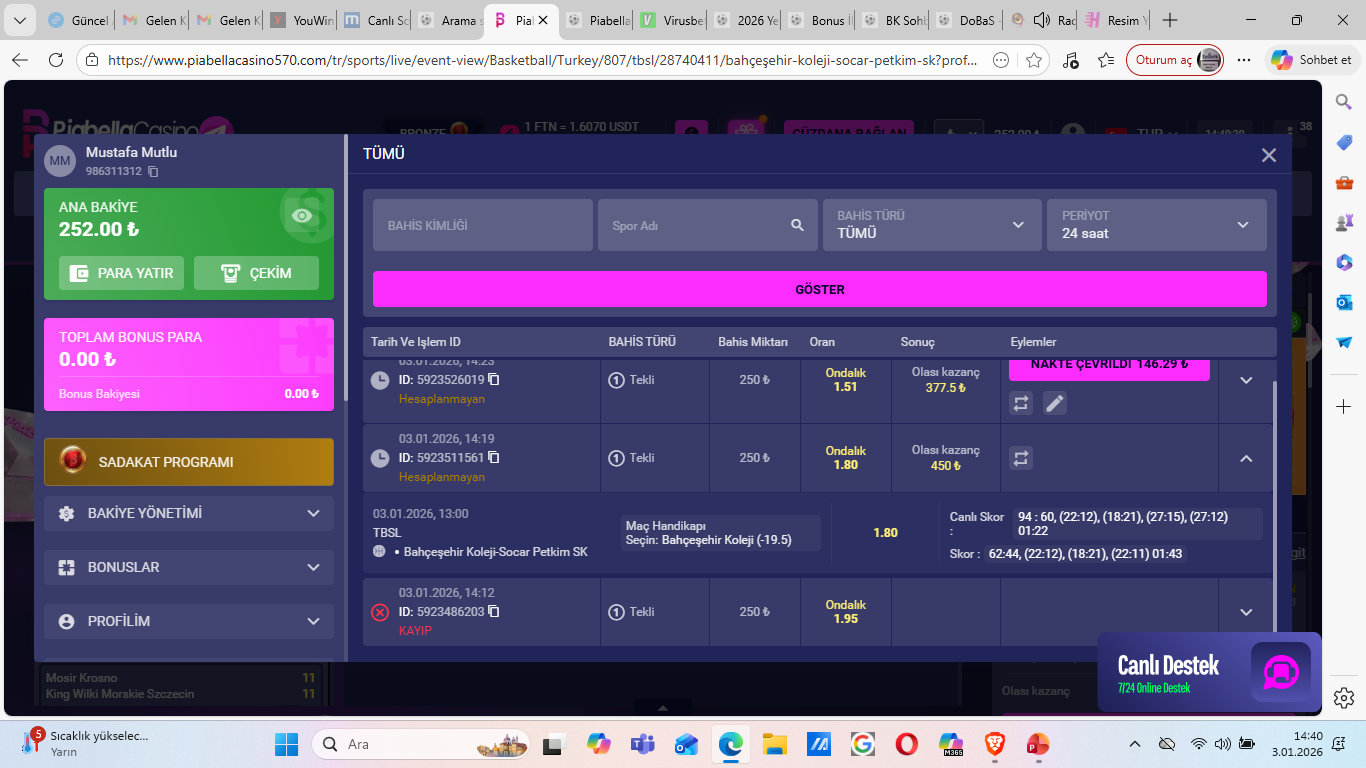This screenshot has width=1366, height=768.
Task: Click the pending clock icon of bet 5923511561
Action: tap(380, 458)
